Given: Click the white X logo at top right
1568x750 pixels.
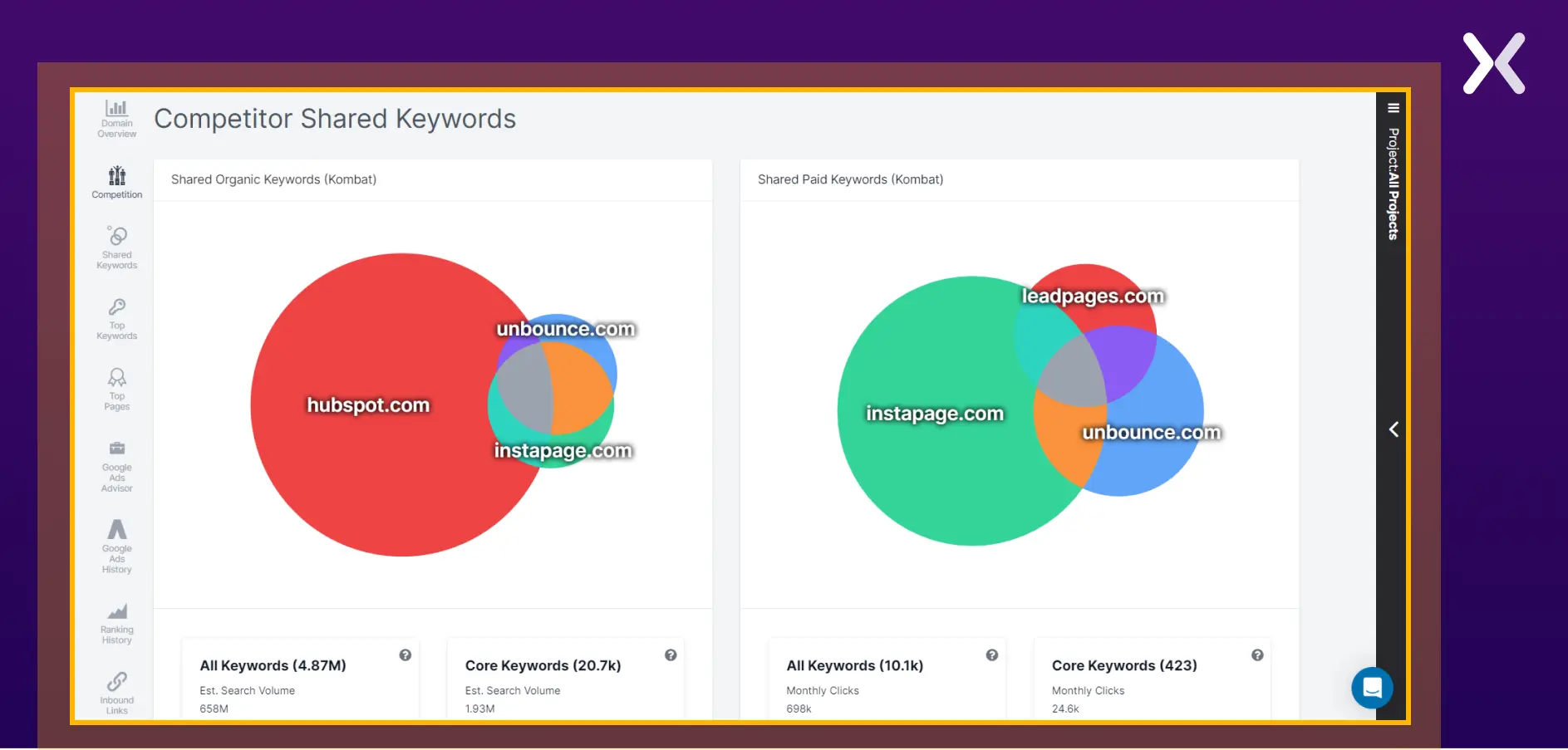Looking at the screenshot, I should [1494, 63].
